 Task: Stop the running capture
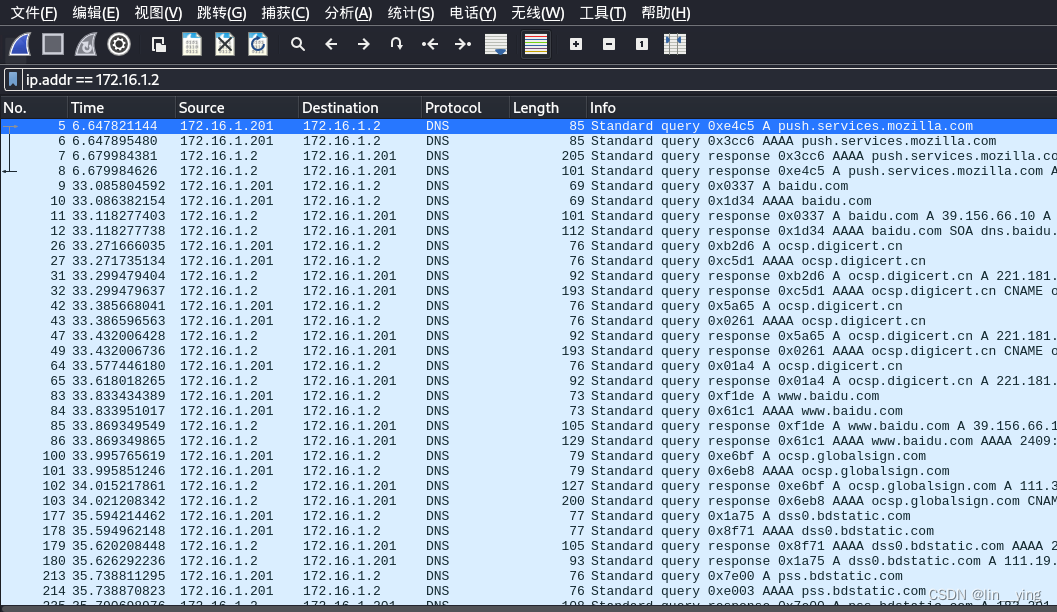[x=53, y=44]
